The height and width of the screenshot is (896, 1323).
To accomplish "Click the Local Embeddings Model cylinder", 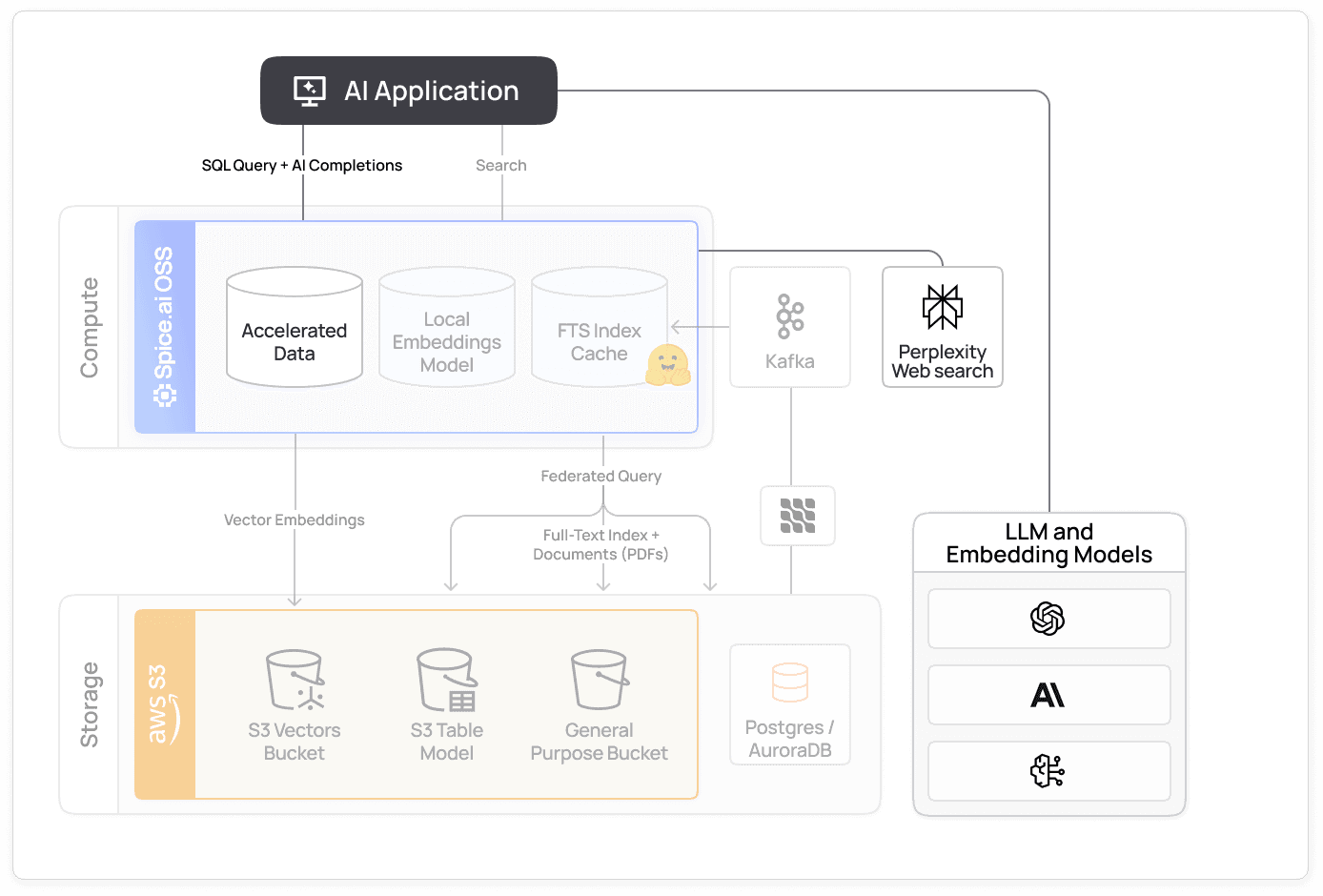I will coord(446,326).
